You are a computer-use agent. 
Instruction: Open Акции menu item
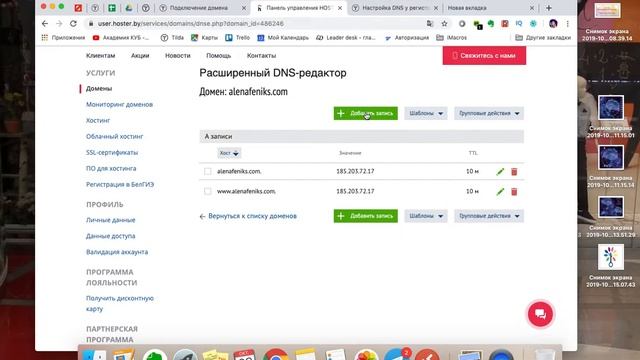[140, 56]
